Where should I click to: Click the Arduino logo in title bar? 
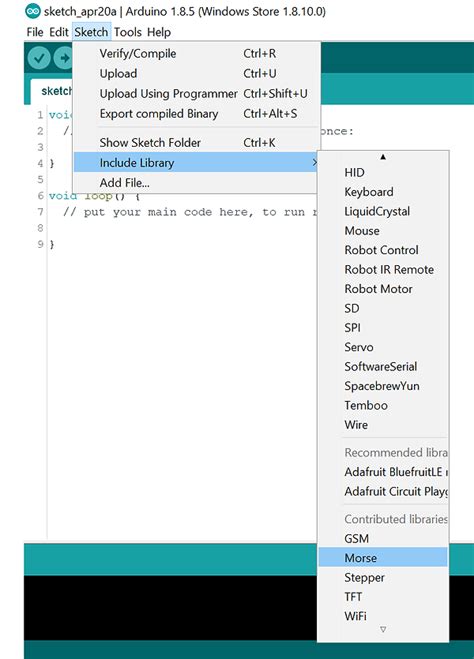tap(32, 11)
